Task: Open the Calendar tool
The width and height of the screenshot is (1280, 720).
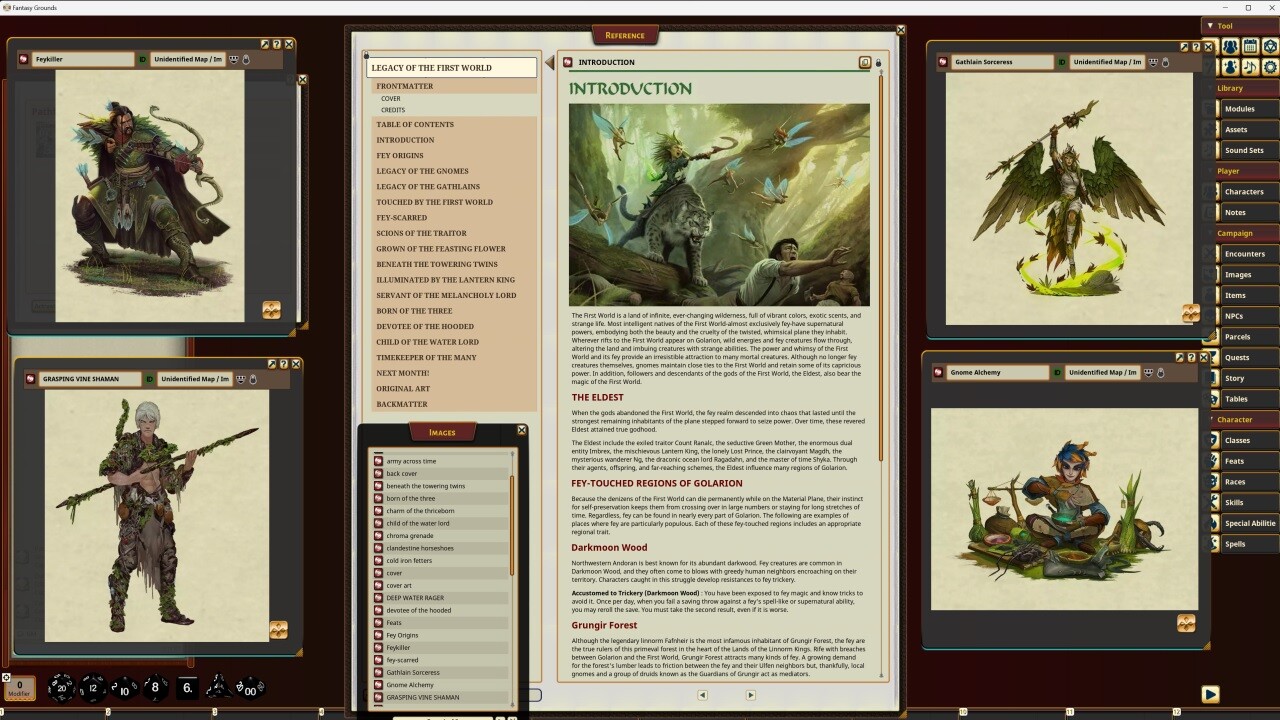Action: [1251, 45]
